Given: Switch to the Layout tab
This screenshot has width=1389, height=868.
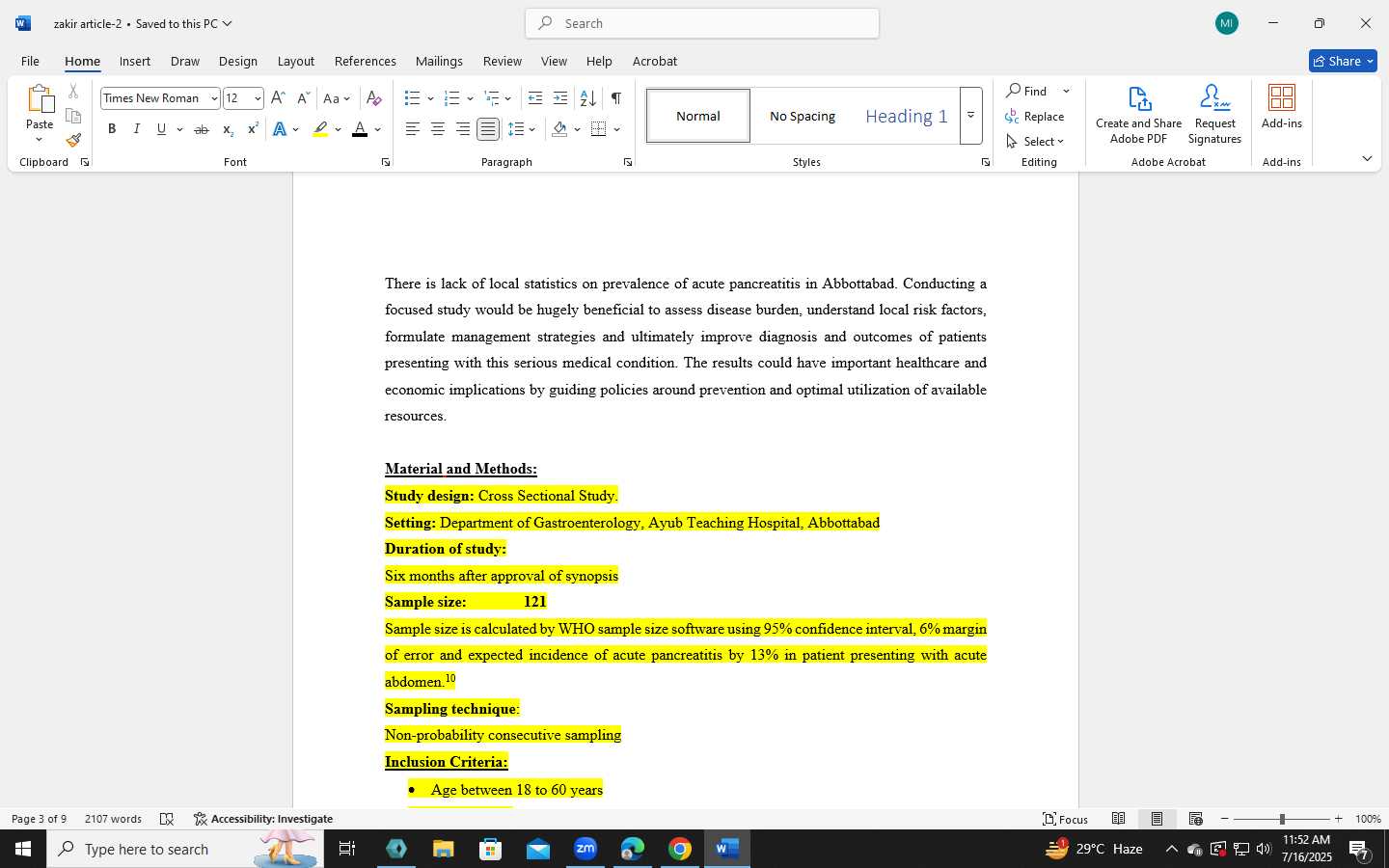Looking at the screenshot, I should [296, 61].
